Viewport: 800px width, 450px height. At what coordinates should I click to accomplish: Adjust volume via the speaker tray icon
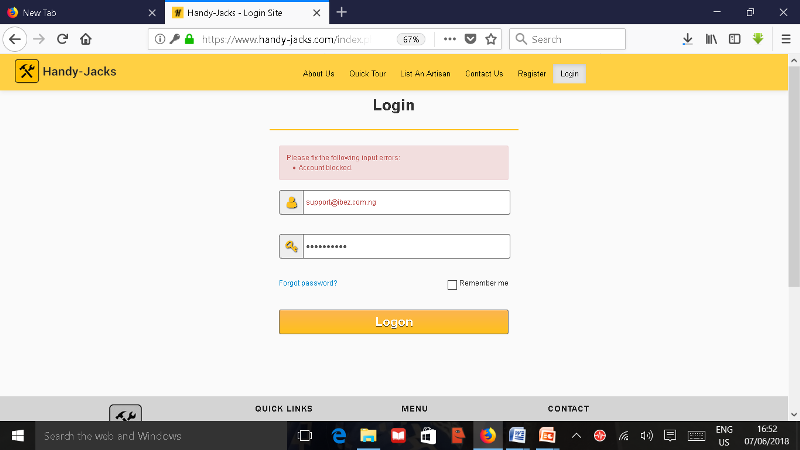tap(646, 436)
